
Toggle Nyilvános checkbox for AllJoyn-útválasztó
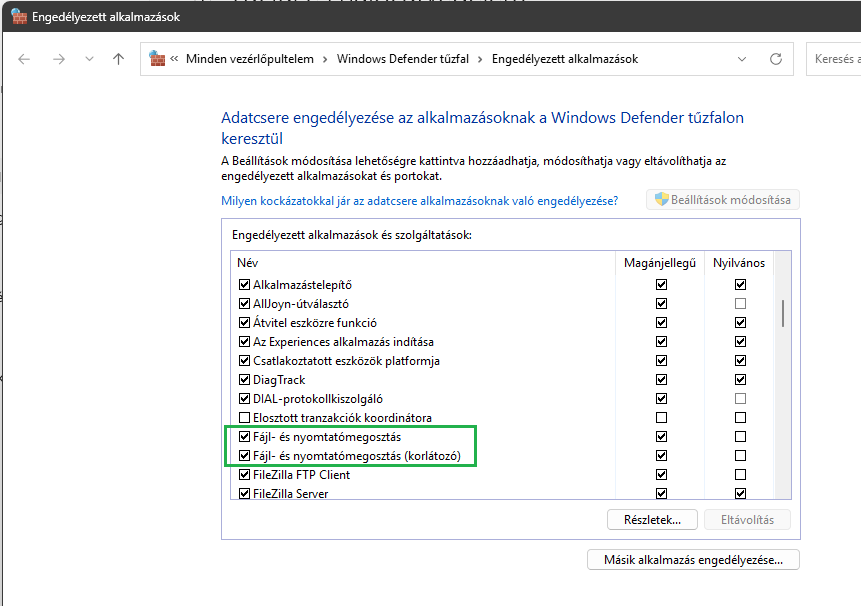tap(740, 304)
